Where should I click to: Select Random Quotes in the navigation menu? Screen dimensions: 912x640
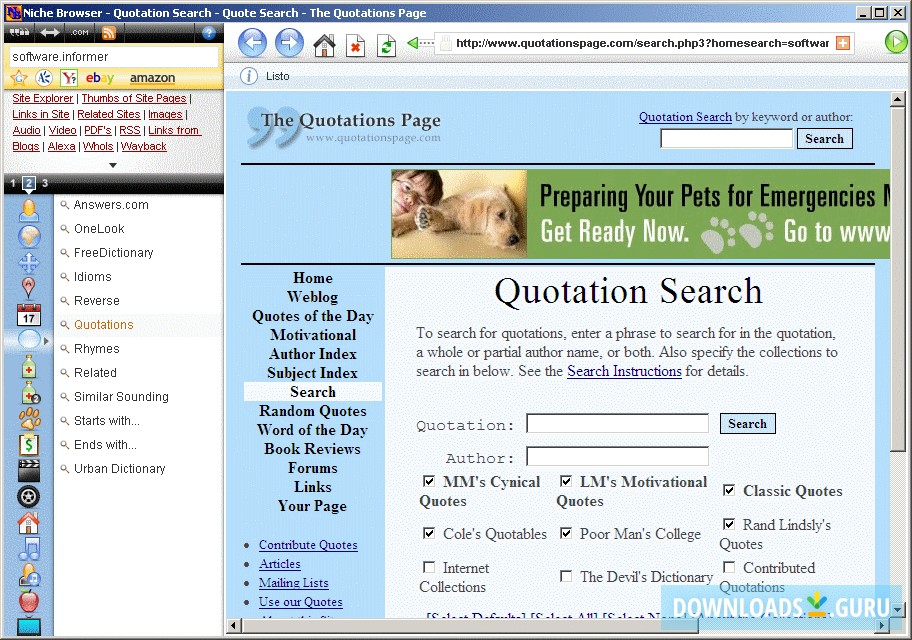click(312, 411)
